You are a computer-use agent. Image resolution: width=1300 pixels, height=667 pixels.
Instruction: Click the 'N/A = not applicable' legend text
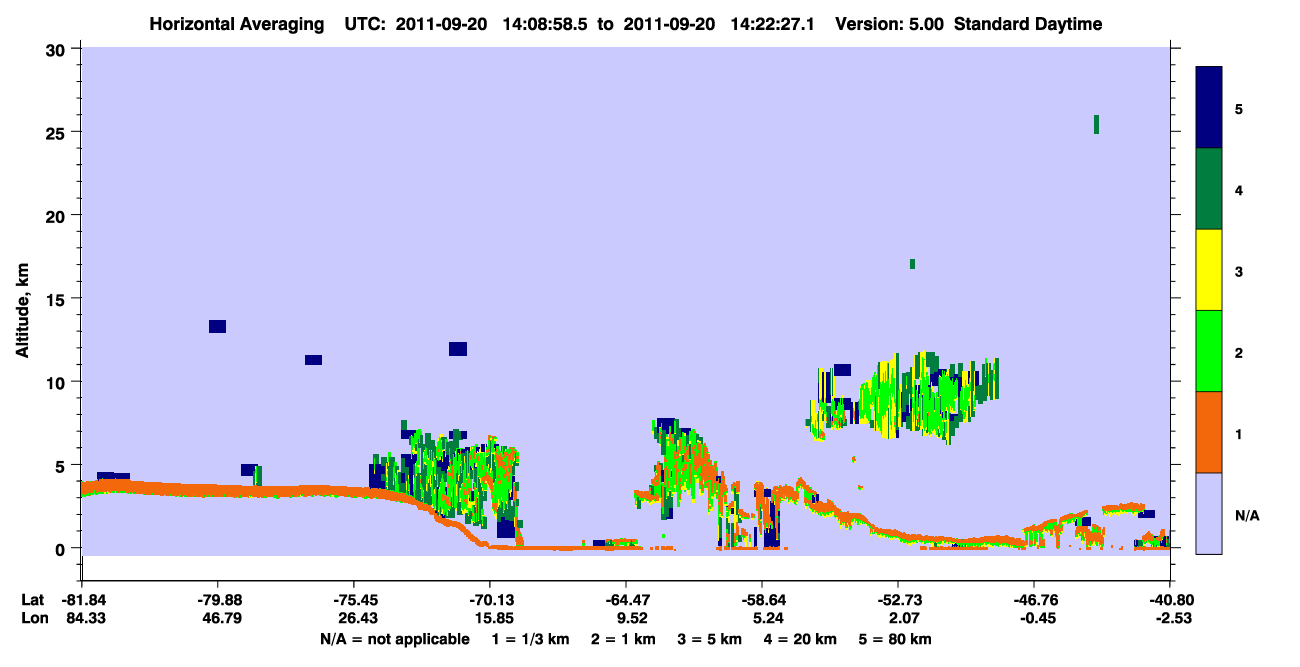coord(394,639)
